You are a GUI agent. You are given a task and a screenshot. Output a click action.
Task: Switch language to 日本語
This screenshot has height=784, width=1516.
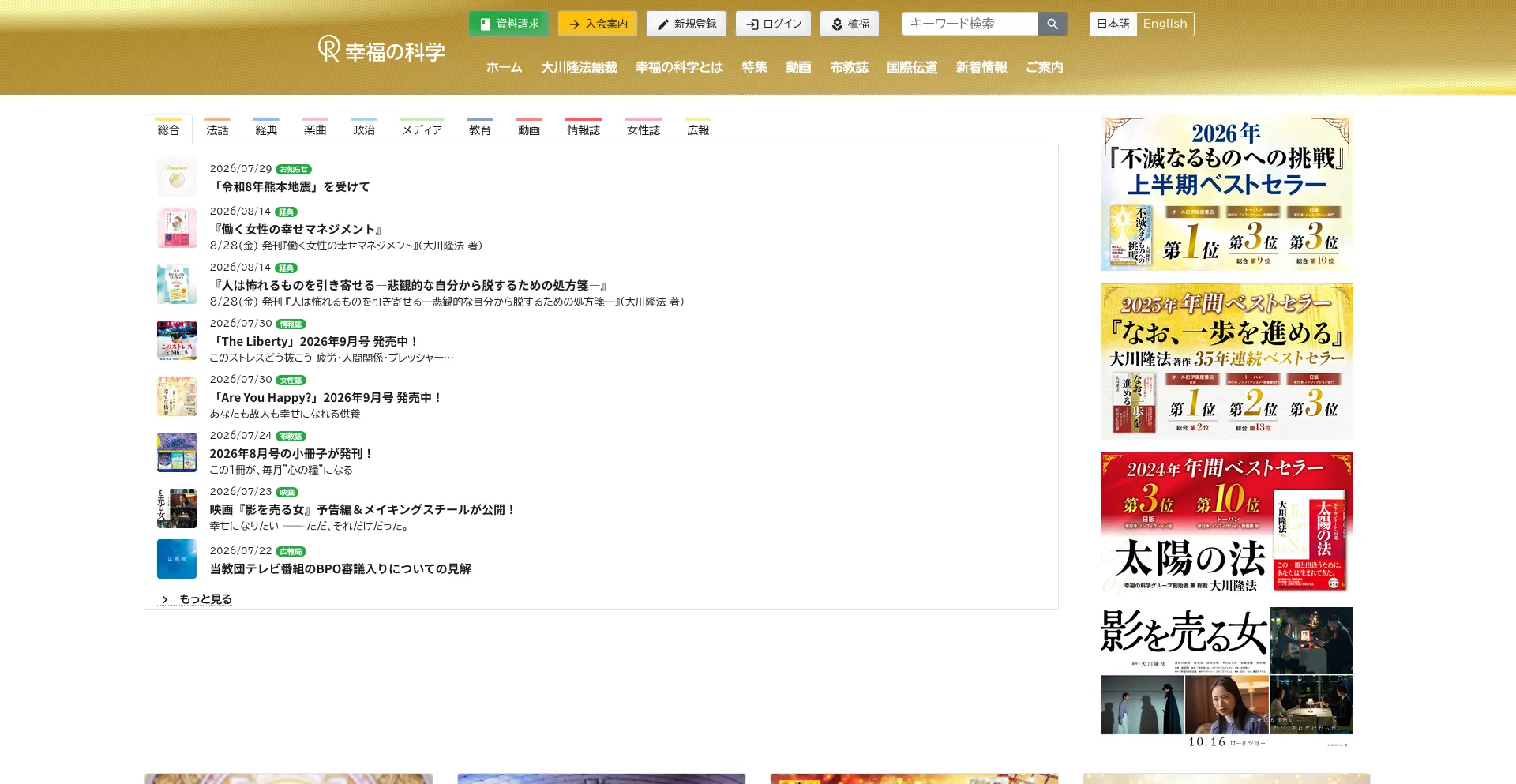point(1113,24)
